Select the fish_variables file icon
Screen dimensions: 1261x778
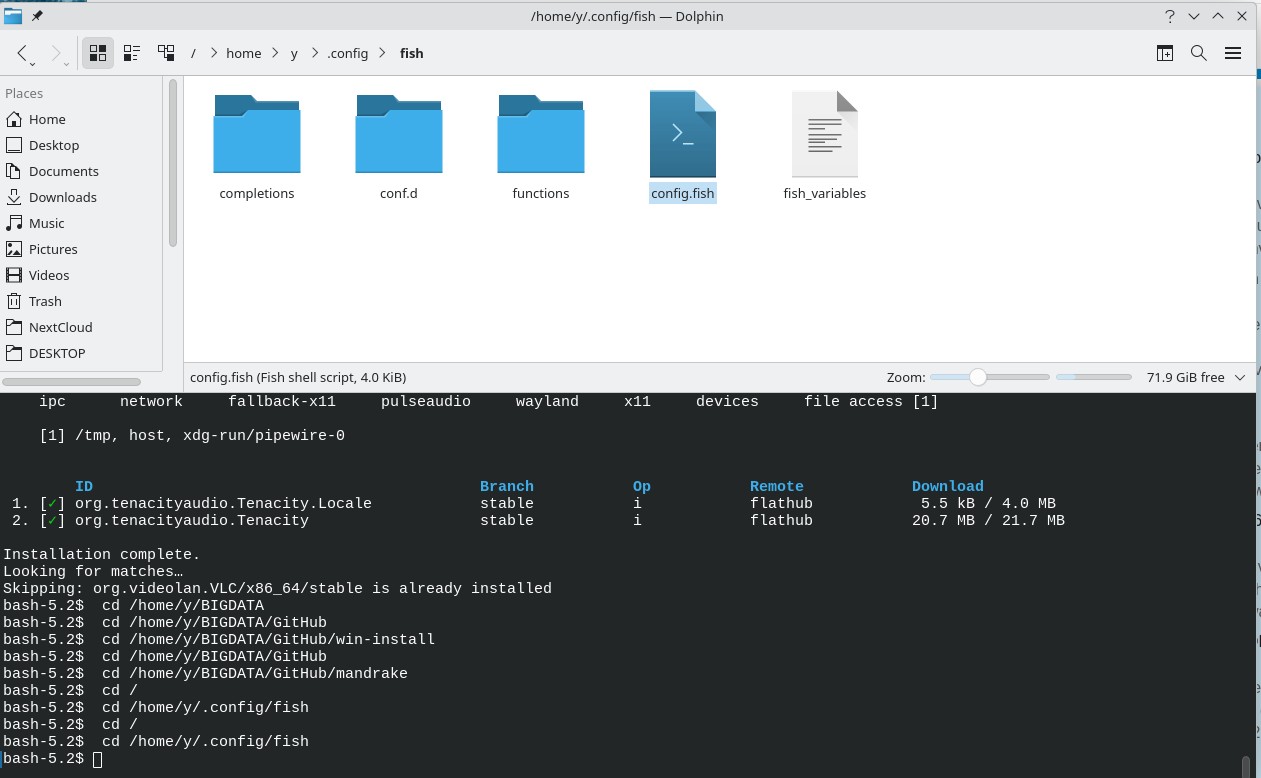(x=825, y=134)
